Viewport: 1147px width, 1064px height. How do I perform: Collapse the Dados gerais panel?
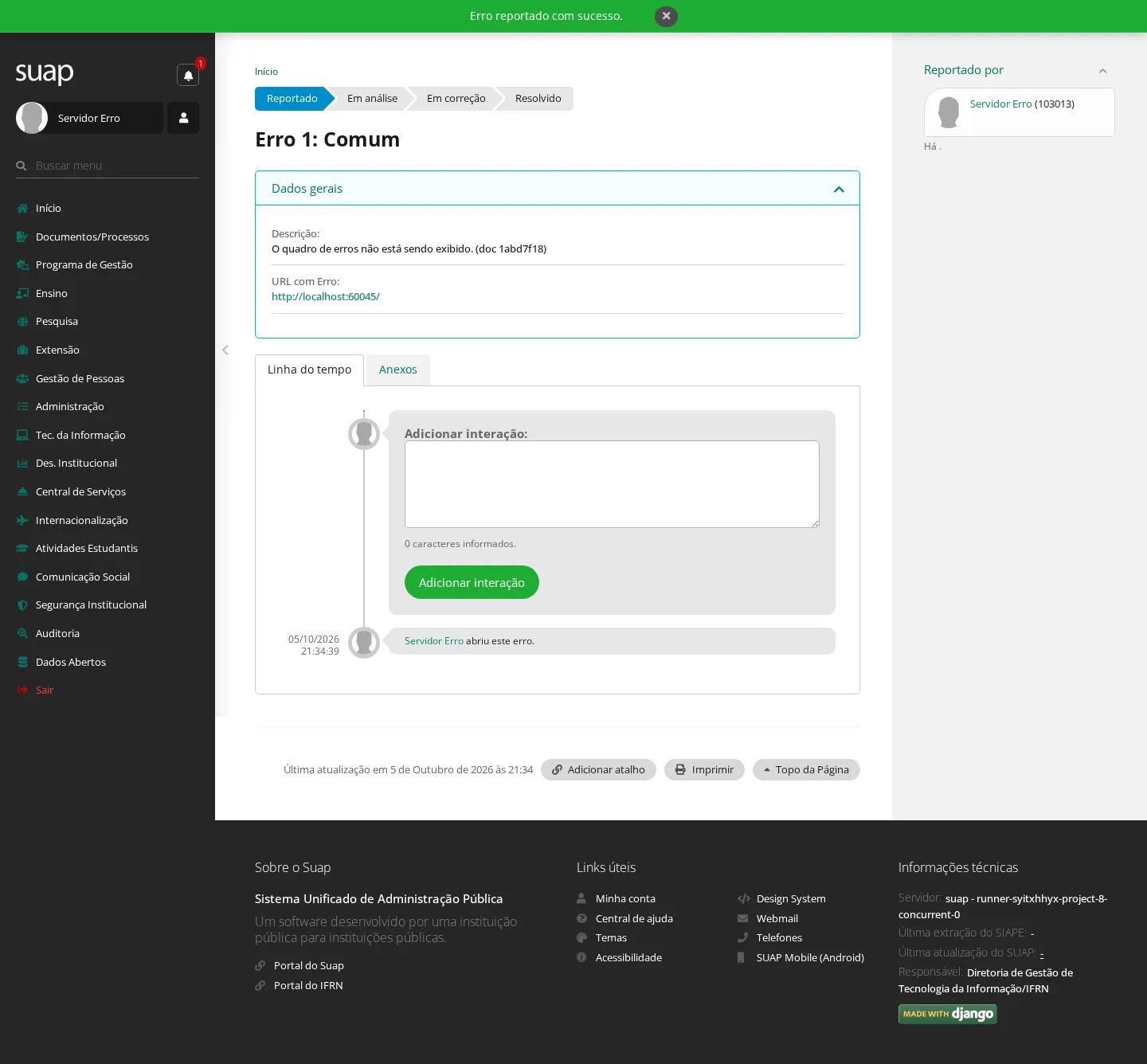click(x=839, y=189)
